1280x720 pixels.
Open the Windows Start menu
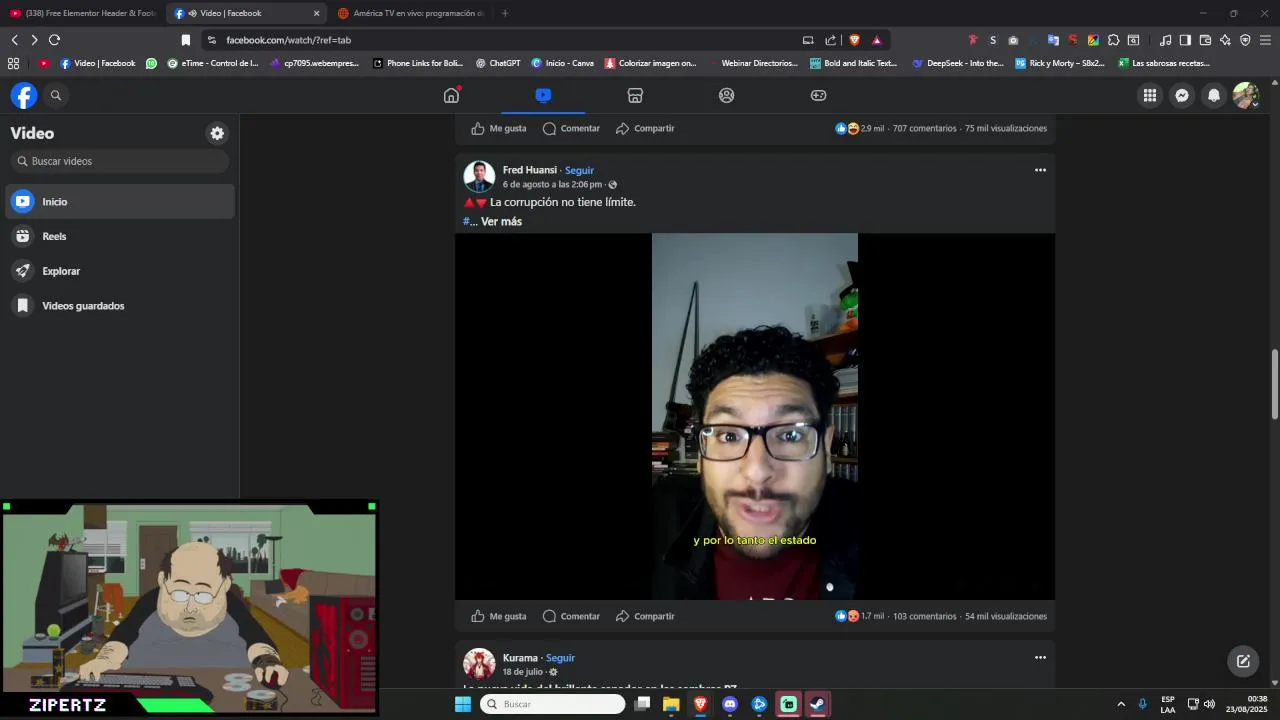(463, 704)
